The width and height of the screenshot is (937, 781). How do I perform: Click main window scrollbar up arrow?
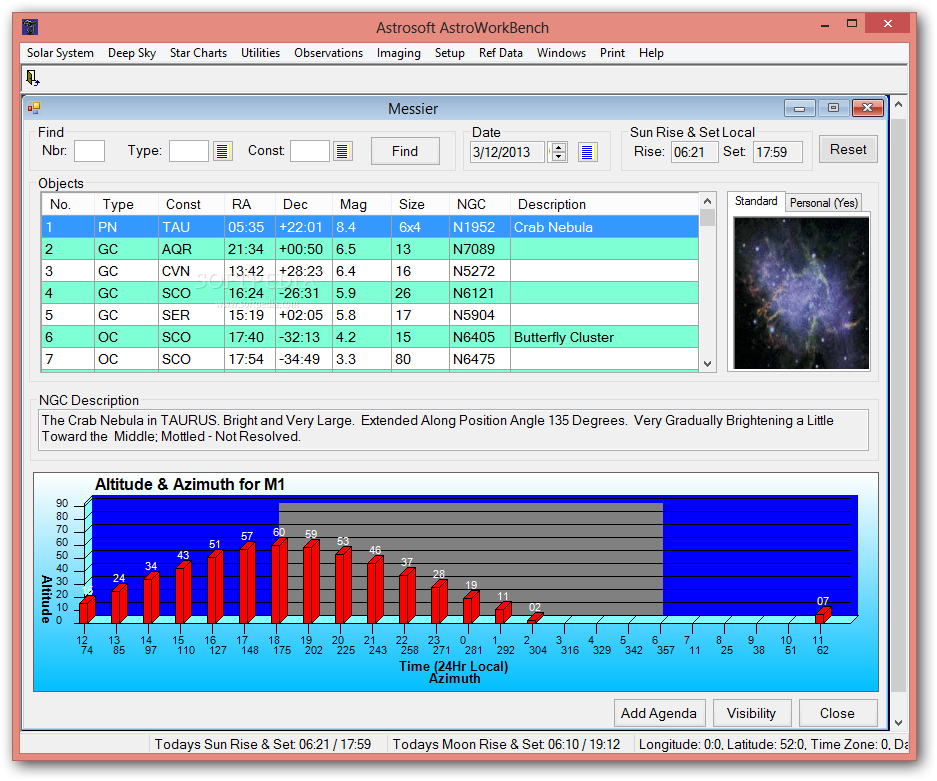[898, 104]
